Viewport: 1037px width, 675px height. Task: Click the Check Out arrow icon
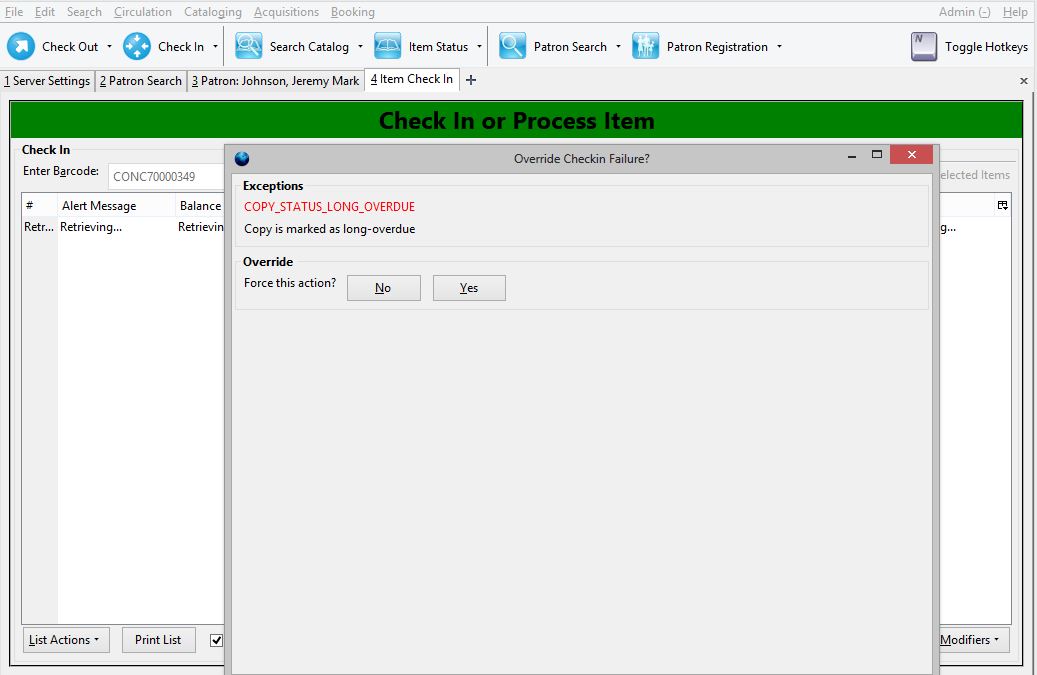[21, 46]
